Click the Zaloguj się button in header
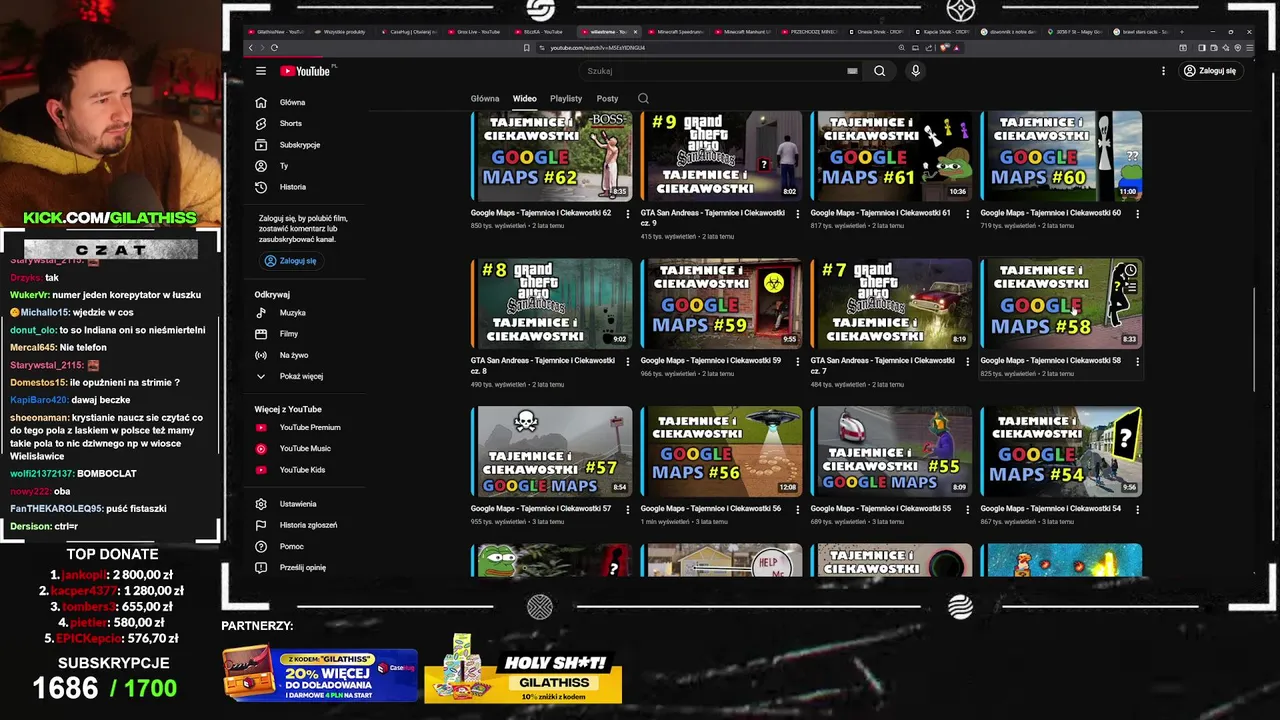 pos(1210,71)
